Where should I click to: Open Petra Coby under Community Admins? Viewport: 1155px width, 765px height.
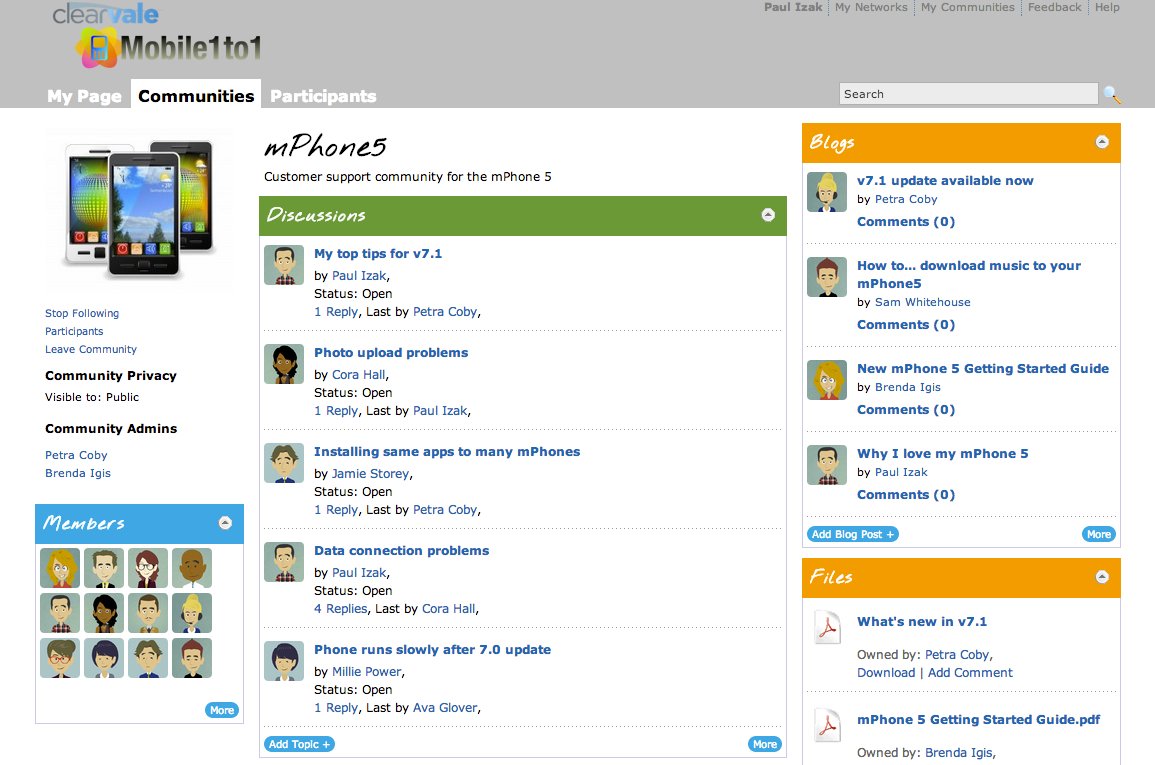pyautogui.click(x=76, y=455)
